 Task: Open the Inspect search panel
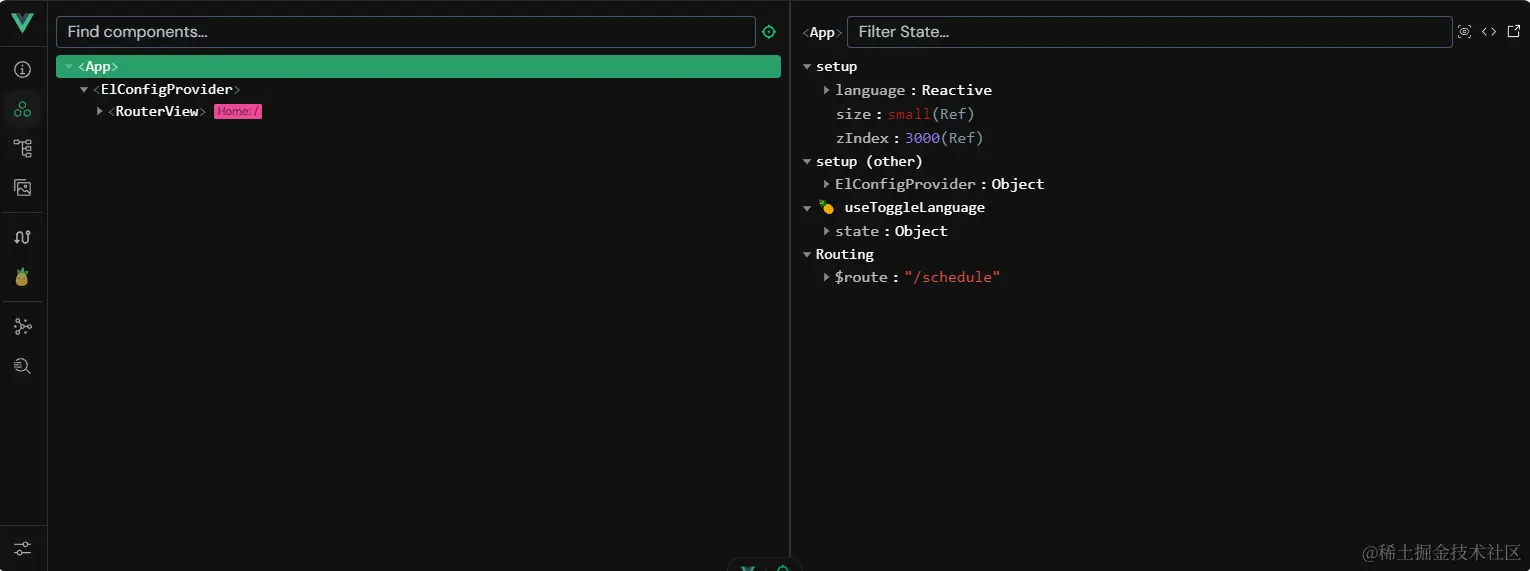pyautogui.click(x=22, y=366)
